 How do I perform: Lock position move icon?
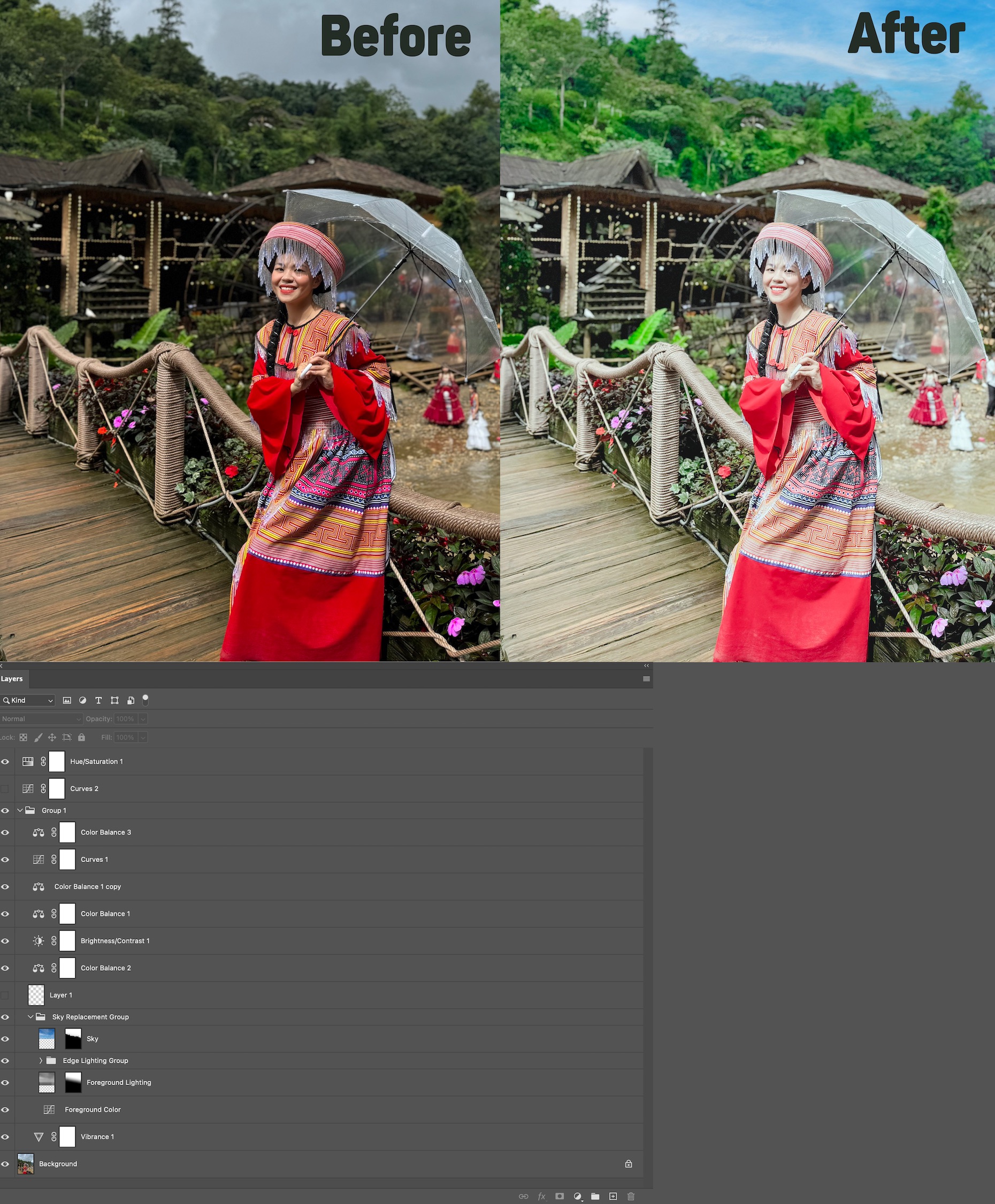click(x=52, y=737)
